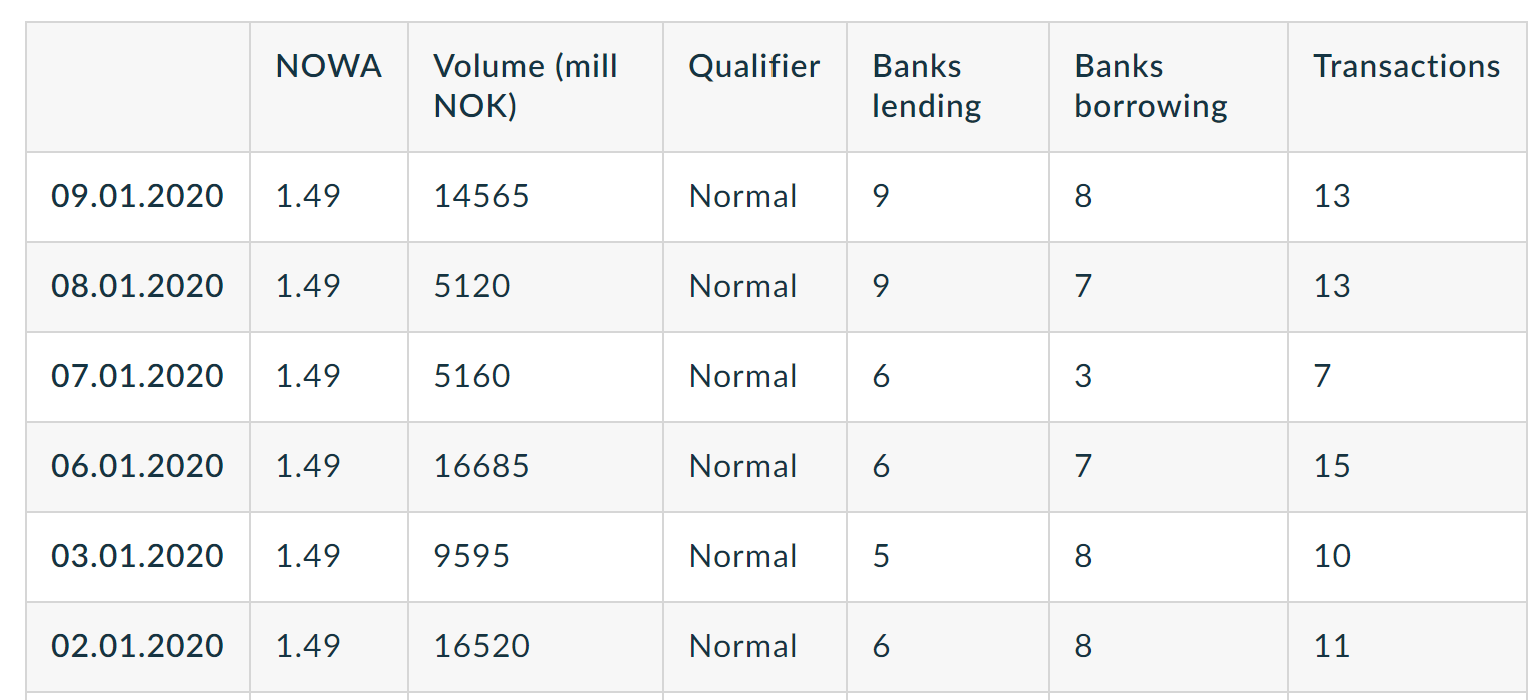The image size is (1538, 700).
Task: Click banks borrowing value 3
Action: click(x=1083, y=376)
